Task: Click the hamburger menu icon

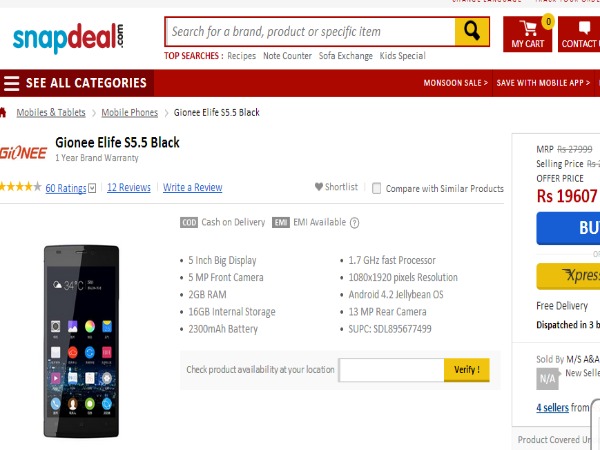Action: (x=11, y=83)
